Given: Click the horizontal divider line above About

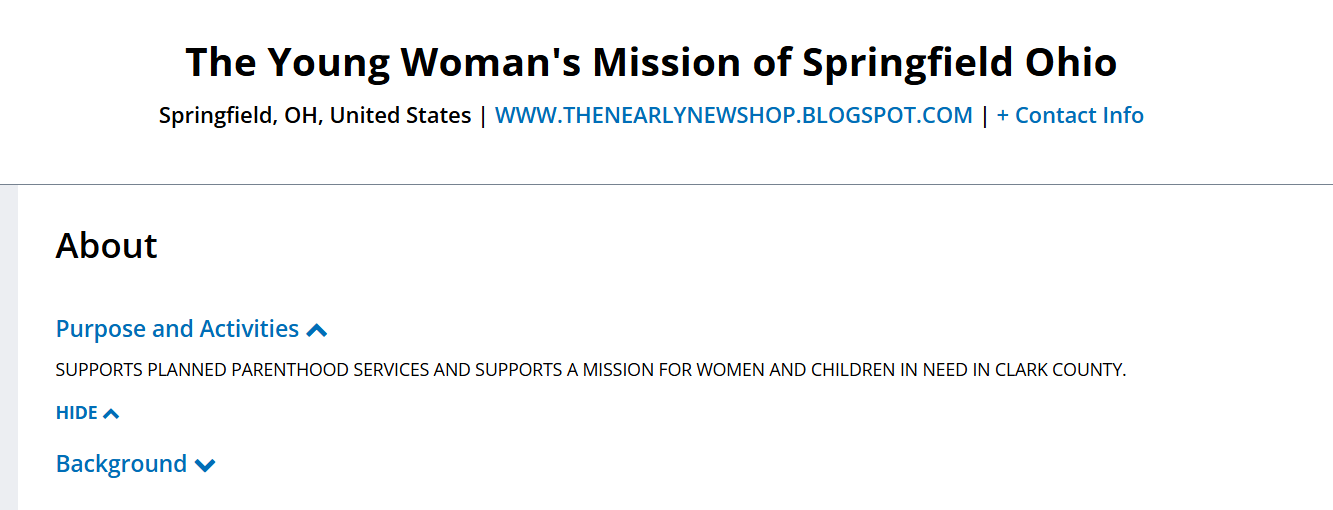Looking at the screenshot, I should pos(666,184).
